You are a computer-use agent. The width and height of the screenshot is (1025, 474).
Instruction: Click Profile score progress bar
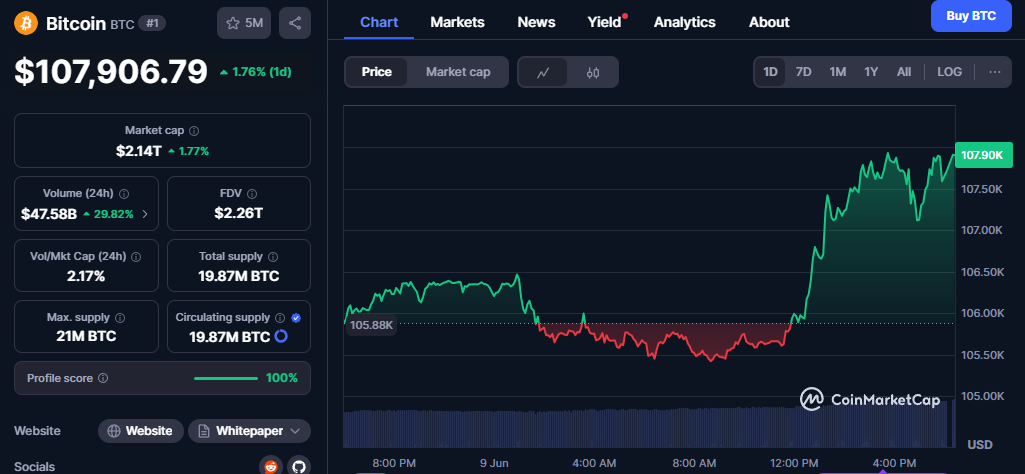(x=226, y=379)
